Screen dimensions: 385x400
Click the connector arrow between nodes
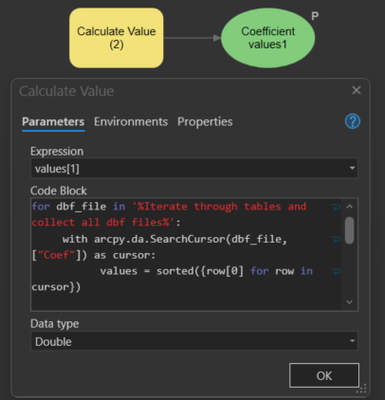[192, 38]
